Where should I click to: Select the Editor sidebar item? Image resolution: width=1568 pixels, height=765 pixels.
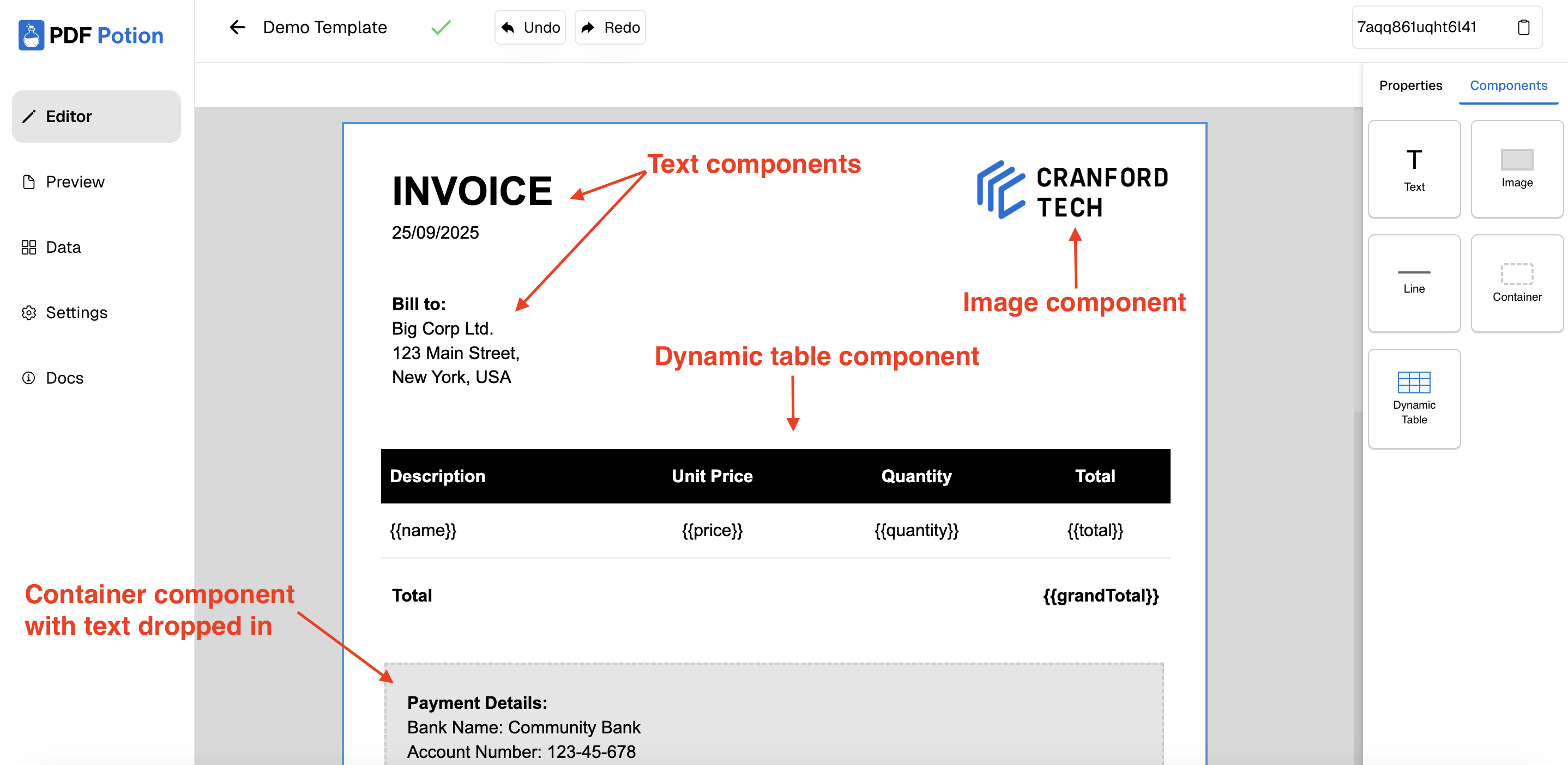(96, 116)
